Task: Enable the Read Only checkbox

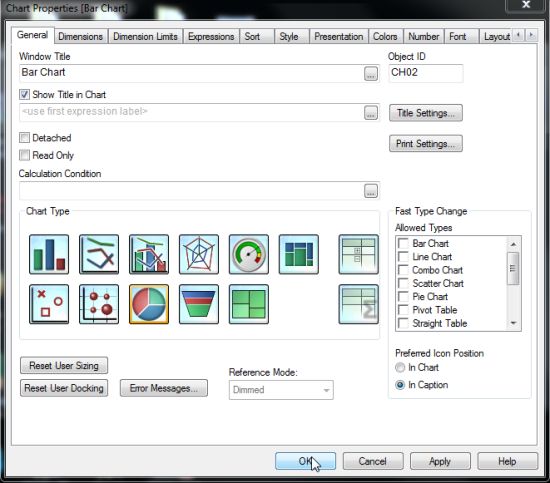Action: 24,155
